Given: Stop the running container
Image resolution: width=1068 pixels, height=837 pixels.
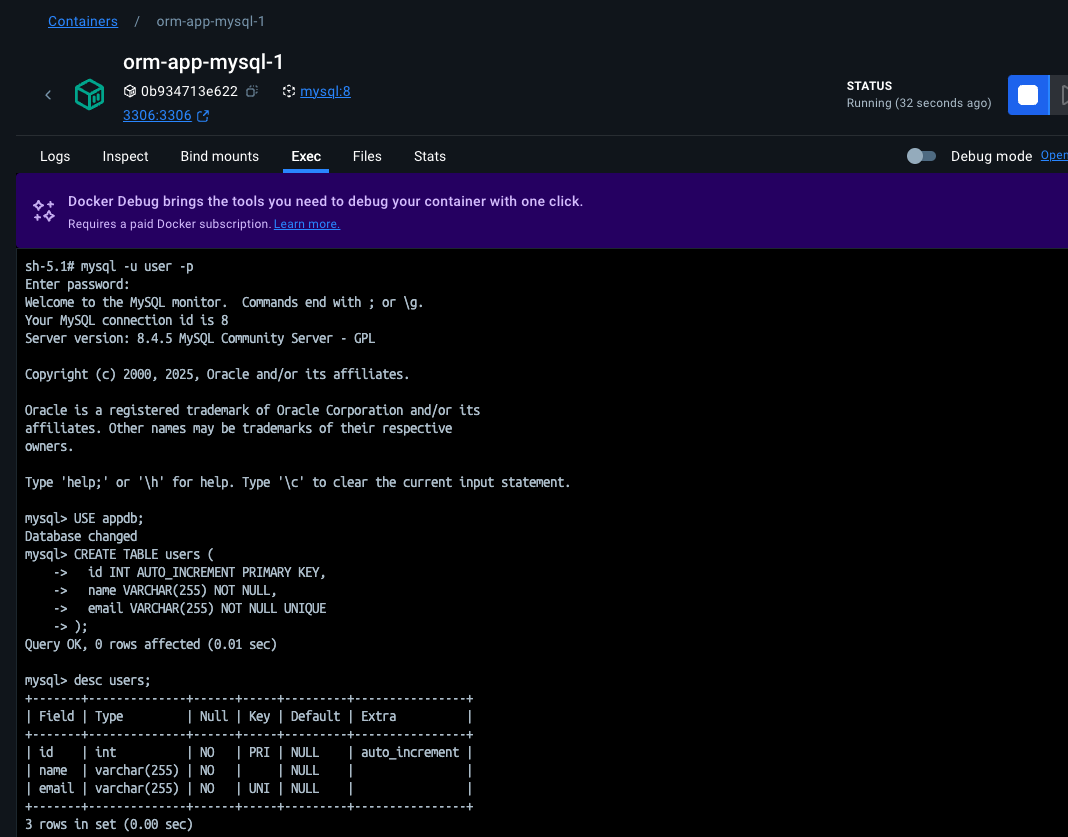Looking at the screenshot, I should tap(1028, 95).
